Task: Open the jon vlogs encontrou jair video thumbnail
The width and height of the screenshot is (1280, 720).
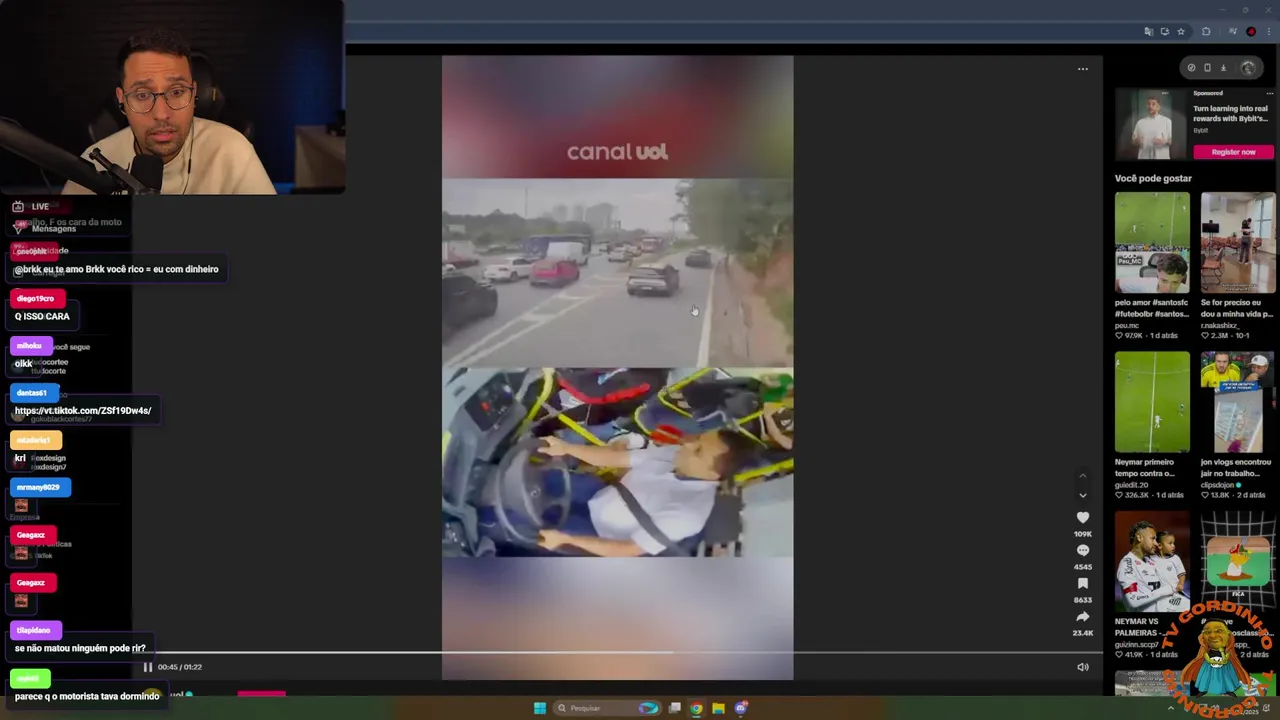Action: [1238, 402]
